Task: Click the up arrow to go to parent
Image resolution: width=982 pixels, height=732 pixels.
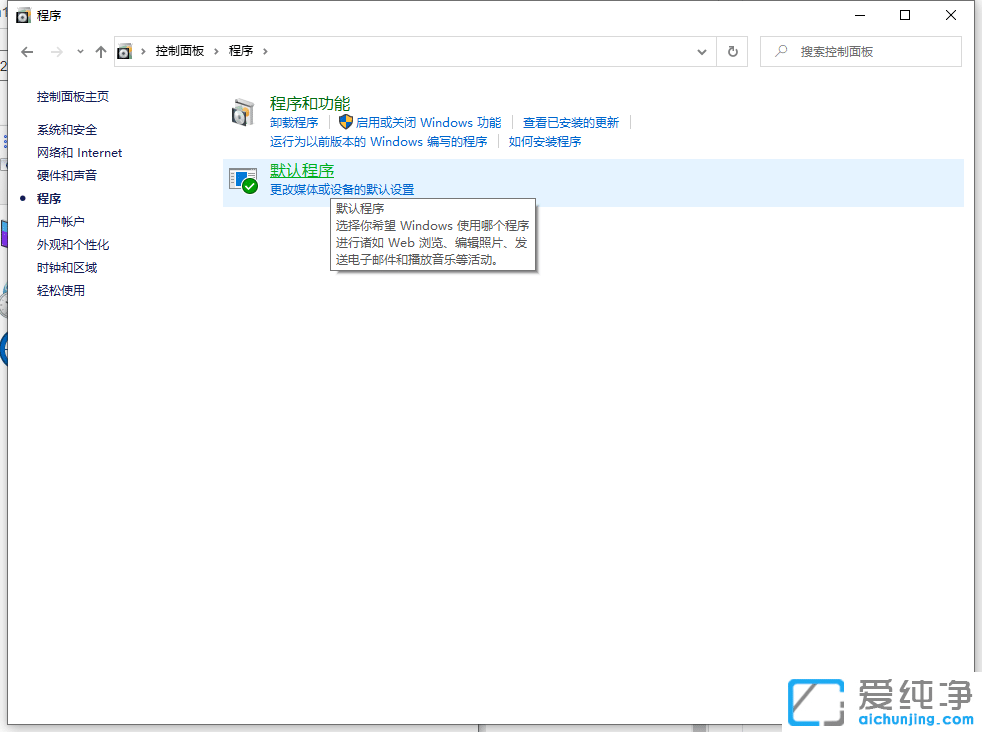Action: click(x=100, y=51)
